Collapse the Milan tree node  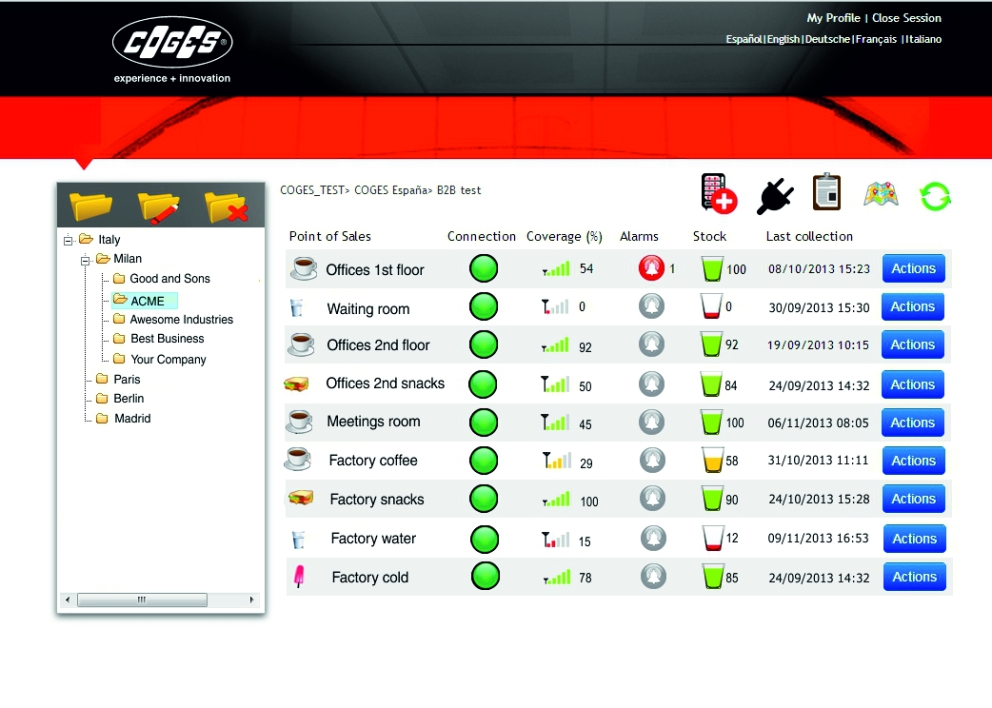(x=85, y=260)
